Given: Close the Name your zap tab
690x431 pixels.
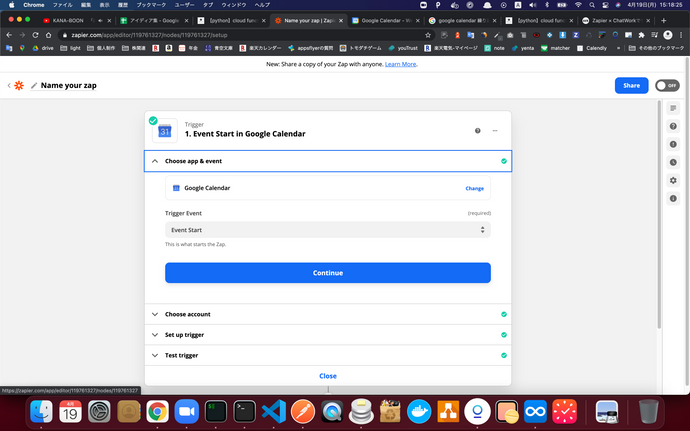Looking at the screenshot, I should click(x=341, y=21).
